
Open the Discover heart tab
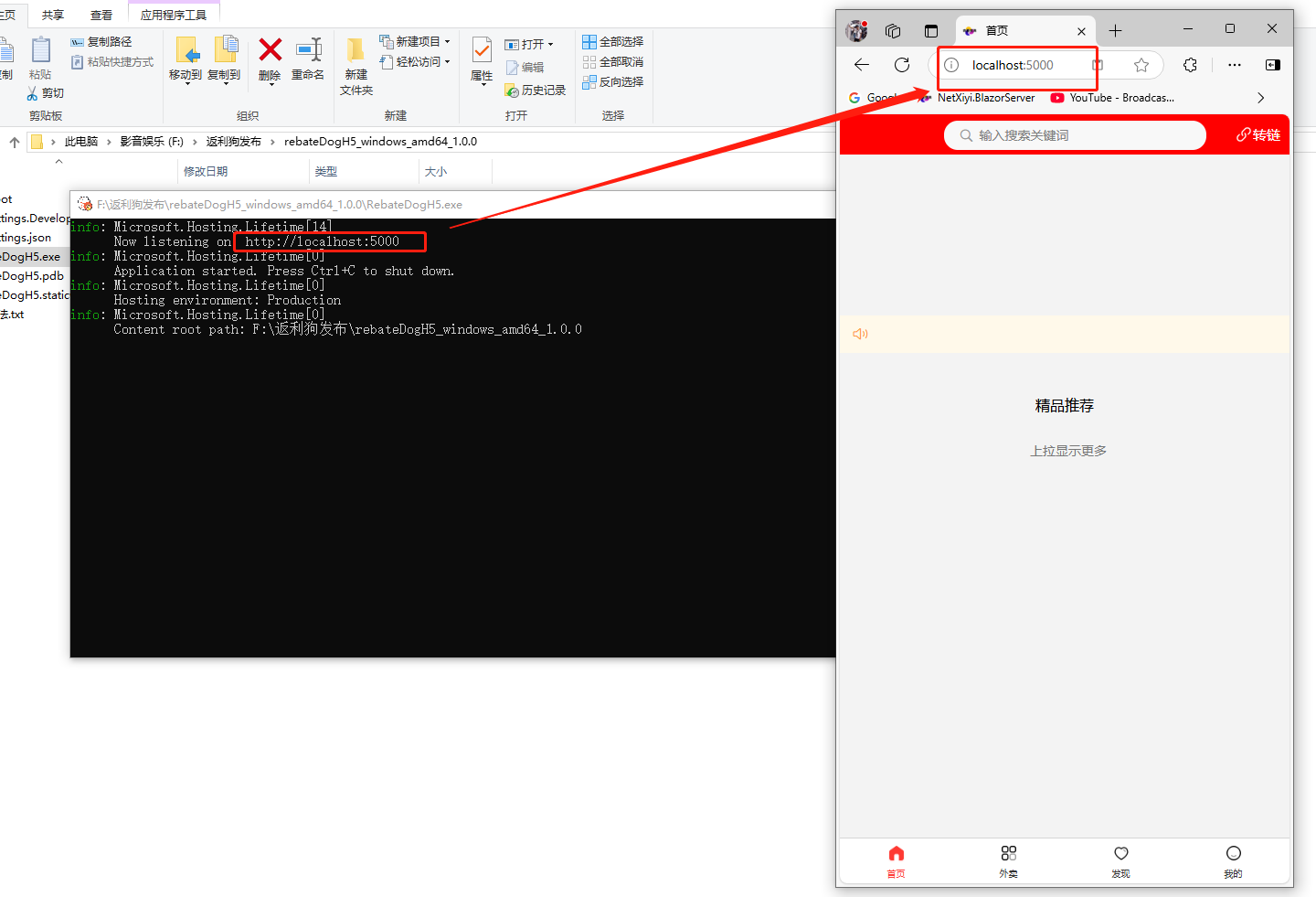[1120, 860]
